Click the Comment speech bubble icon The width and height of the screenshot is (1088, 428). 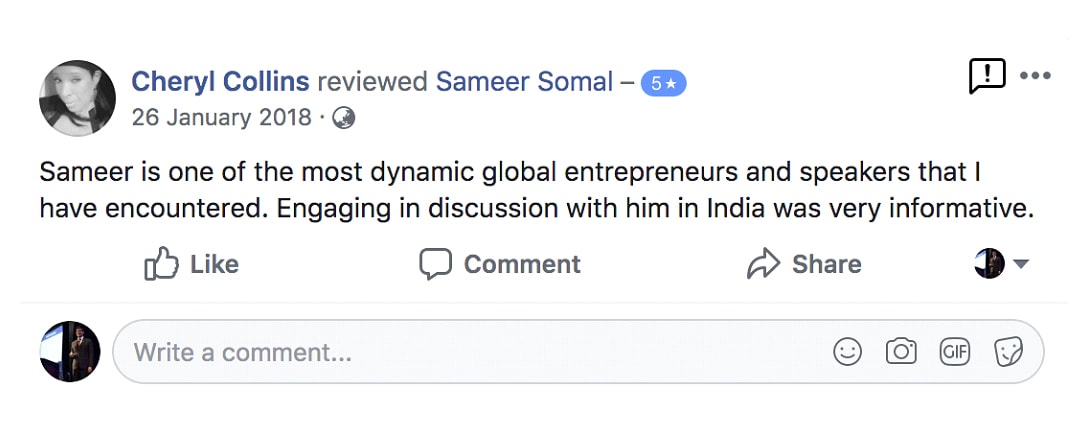click(435, 264)
